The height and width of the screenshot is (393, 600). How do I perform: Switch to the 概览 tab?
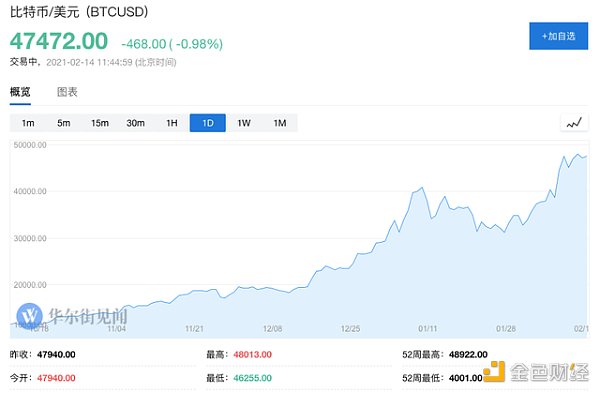[20, 92]
